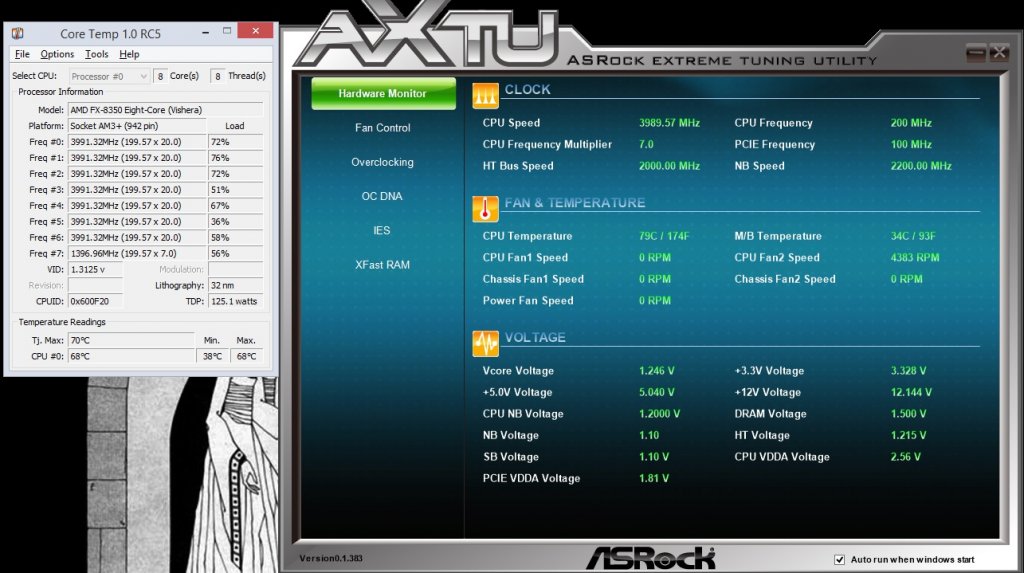Open the Select CPU Processor #0 dropdown
Image resolution: width=1024 pixels, height=573 pixels.
tap(109, 76)
